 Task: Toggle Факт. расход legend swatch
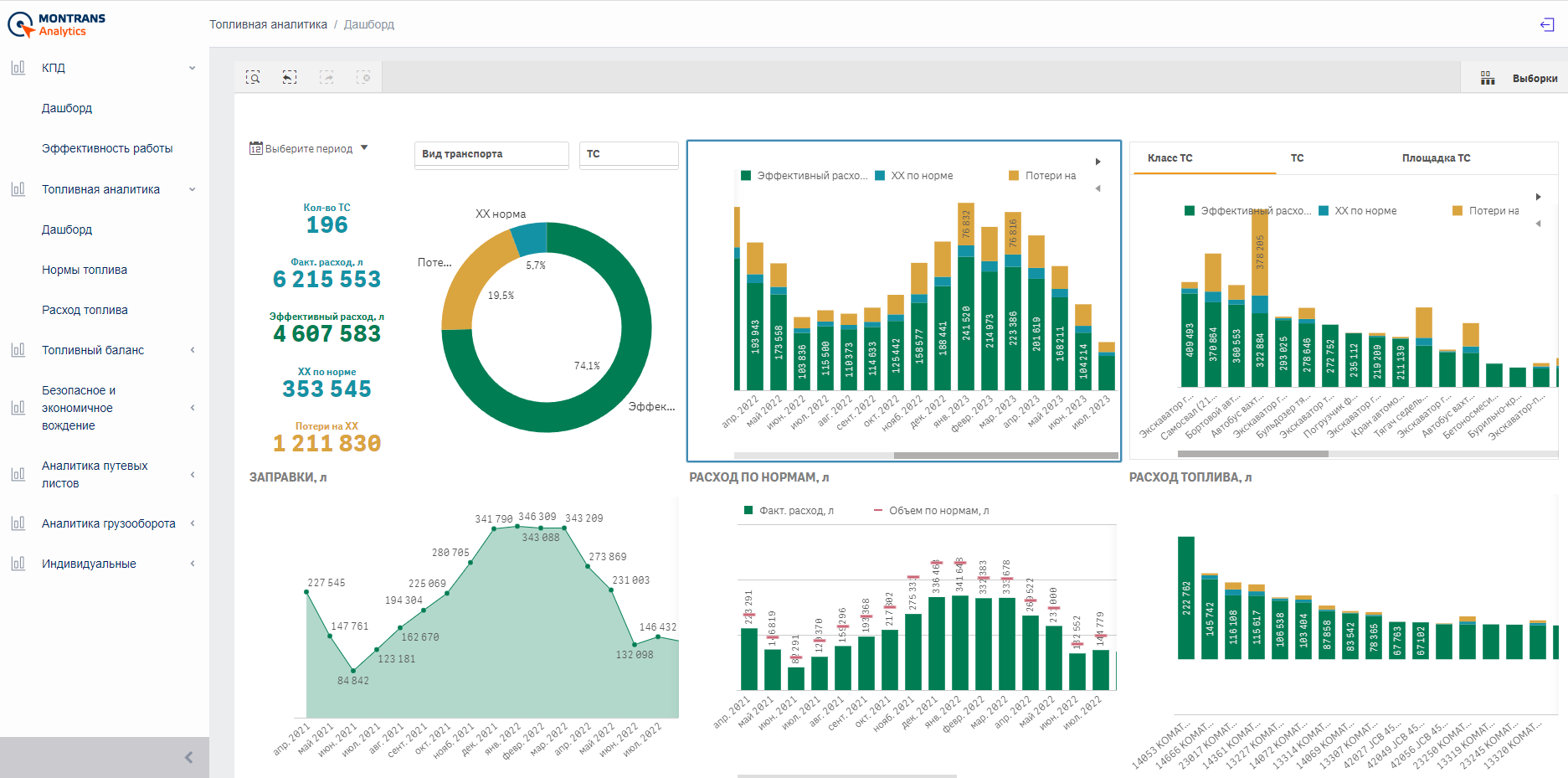click(x=749, y=511)
